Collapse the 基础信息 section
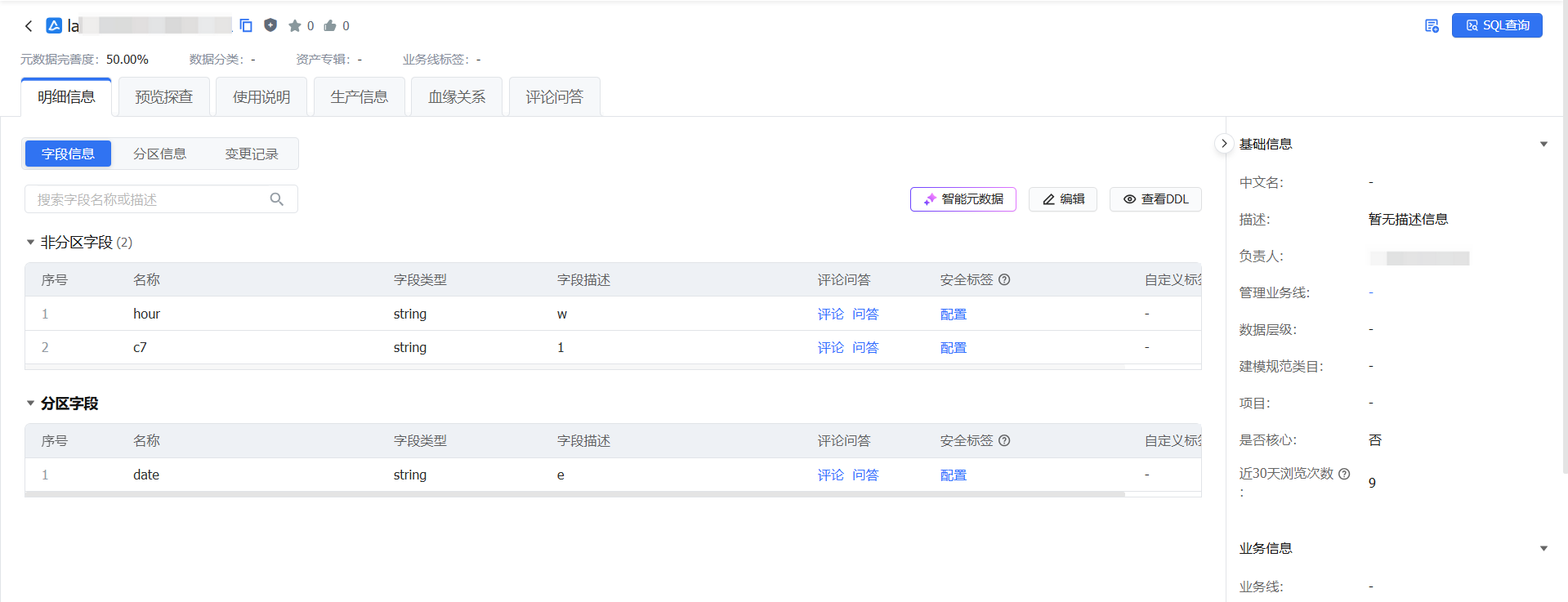Viewport: 1568px width, 602px height. 1543,144
